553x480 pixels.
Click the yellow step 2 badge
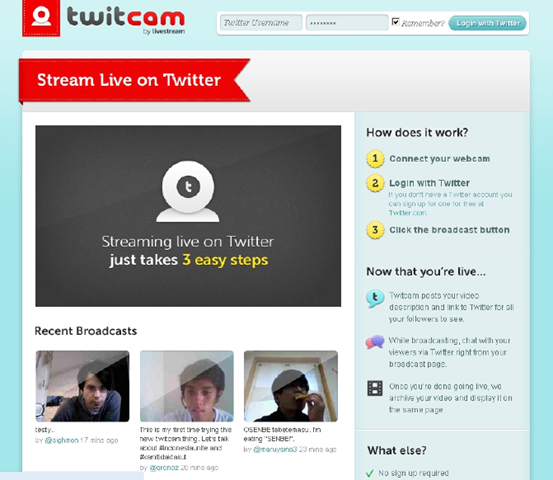(375, 183)
